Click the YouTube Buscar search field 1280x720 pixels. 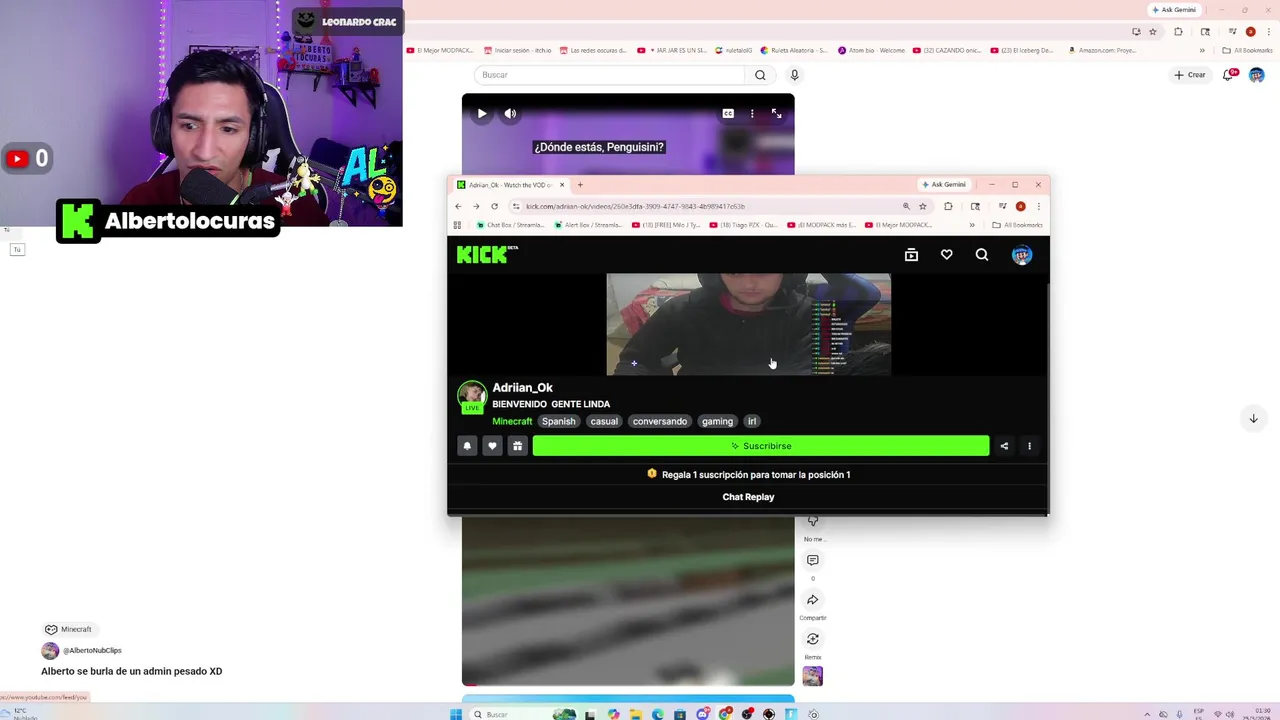[x=609, y=75]
